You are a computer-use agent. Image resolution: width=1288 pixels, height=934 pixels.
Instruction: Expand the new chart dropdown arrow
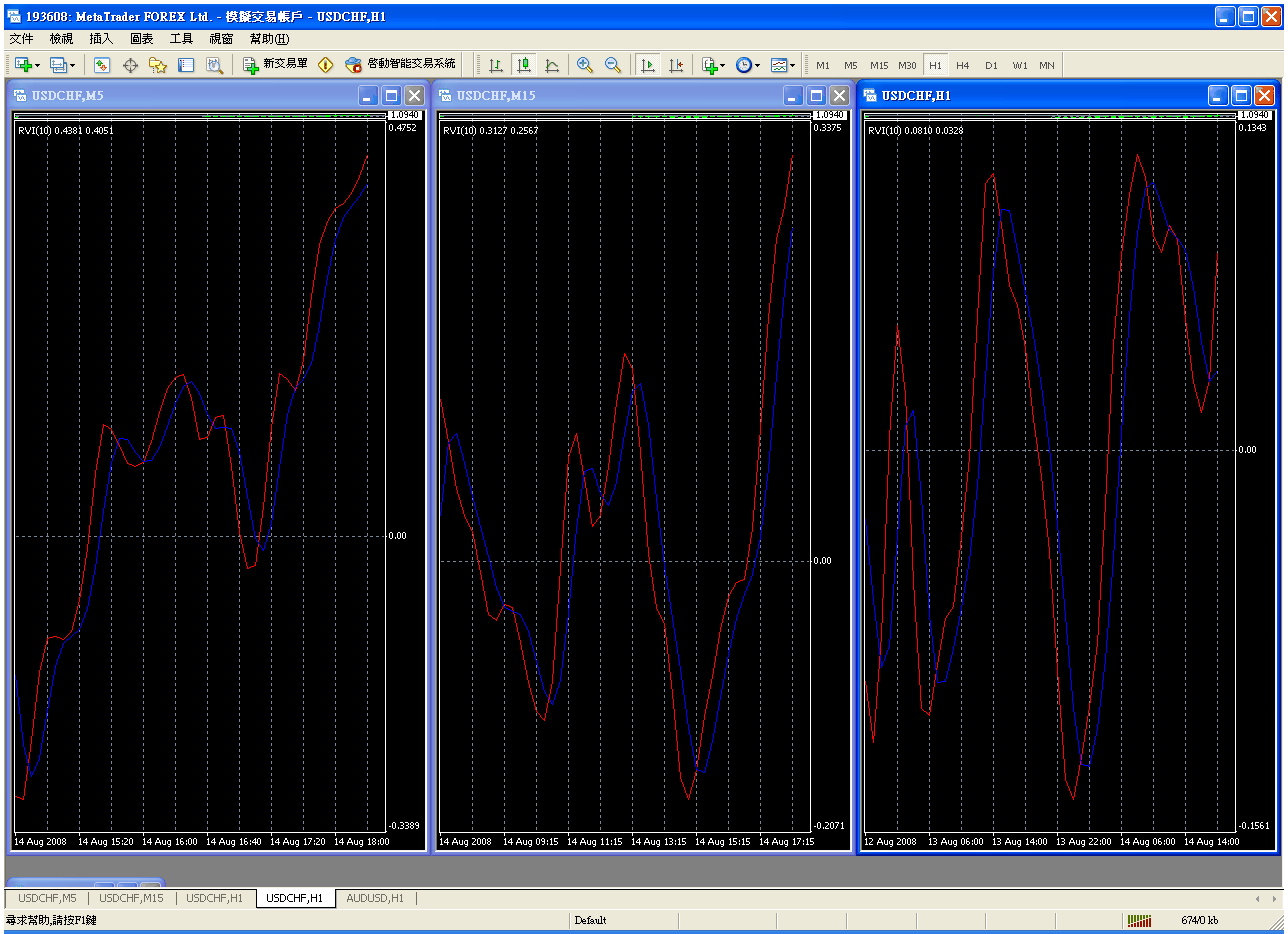(x=38, y=66)
